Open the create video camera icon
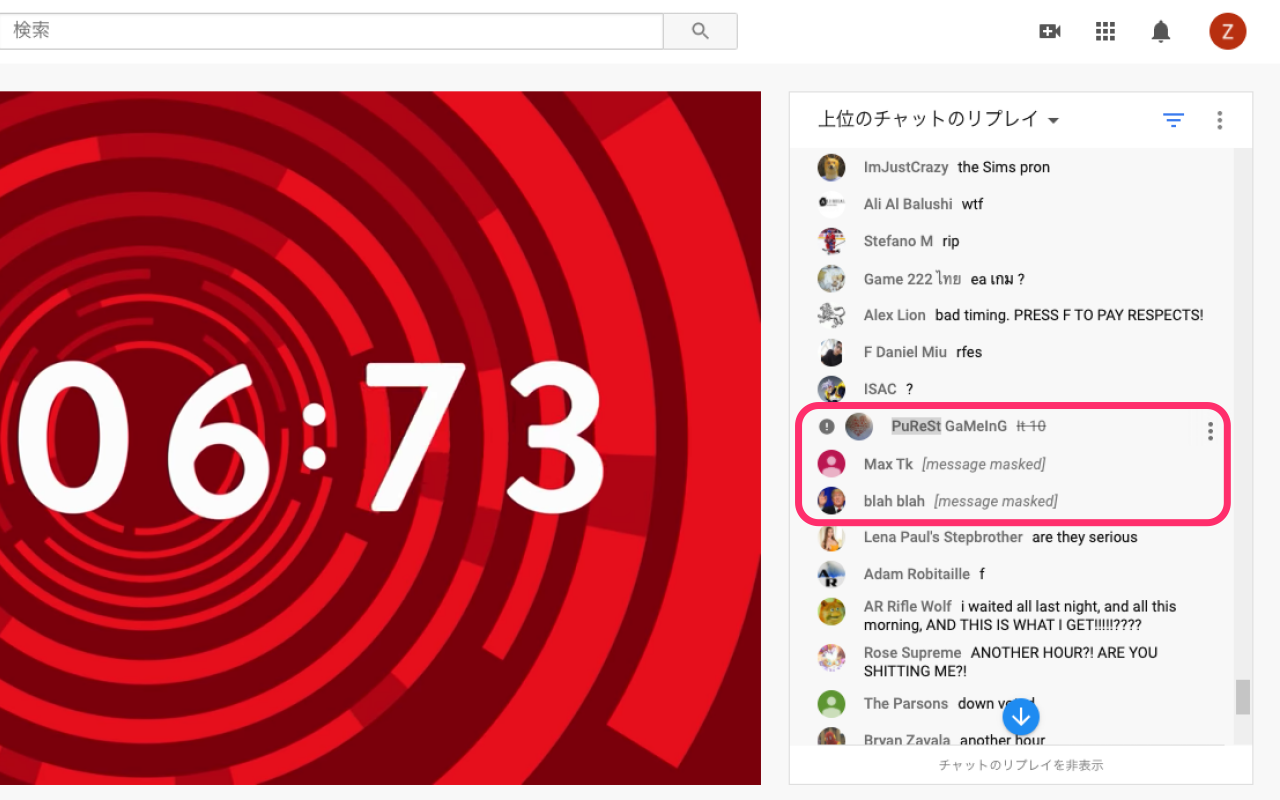Viewport: 1280px width, 800px height. pos(1050,31)
